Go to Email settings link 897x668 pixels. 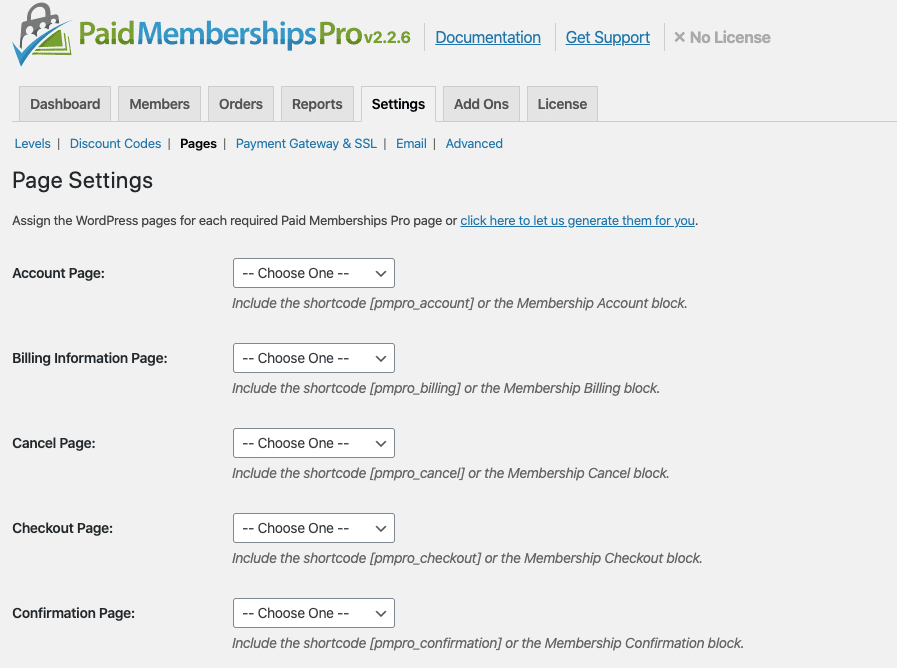pos(411,144)
